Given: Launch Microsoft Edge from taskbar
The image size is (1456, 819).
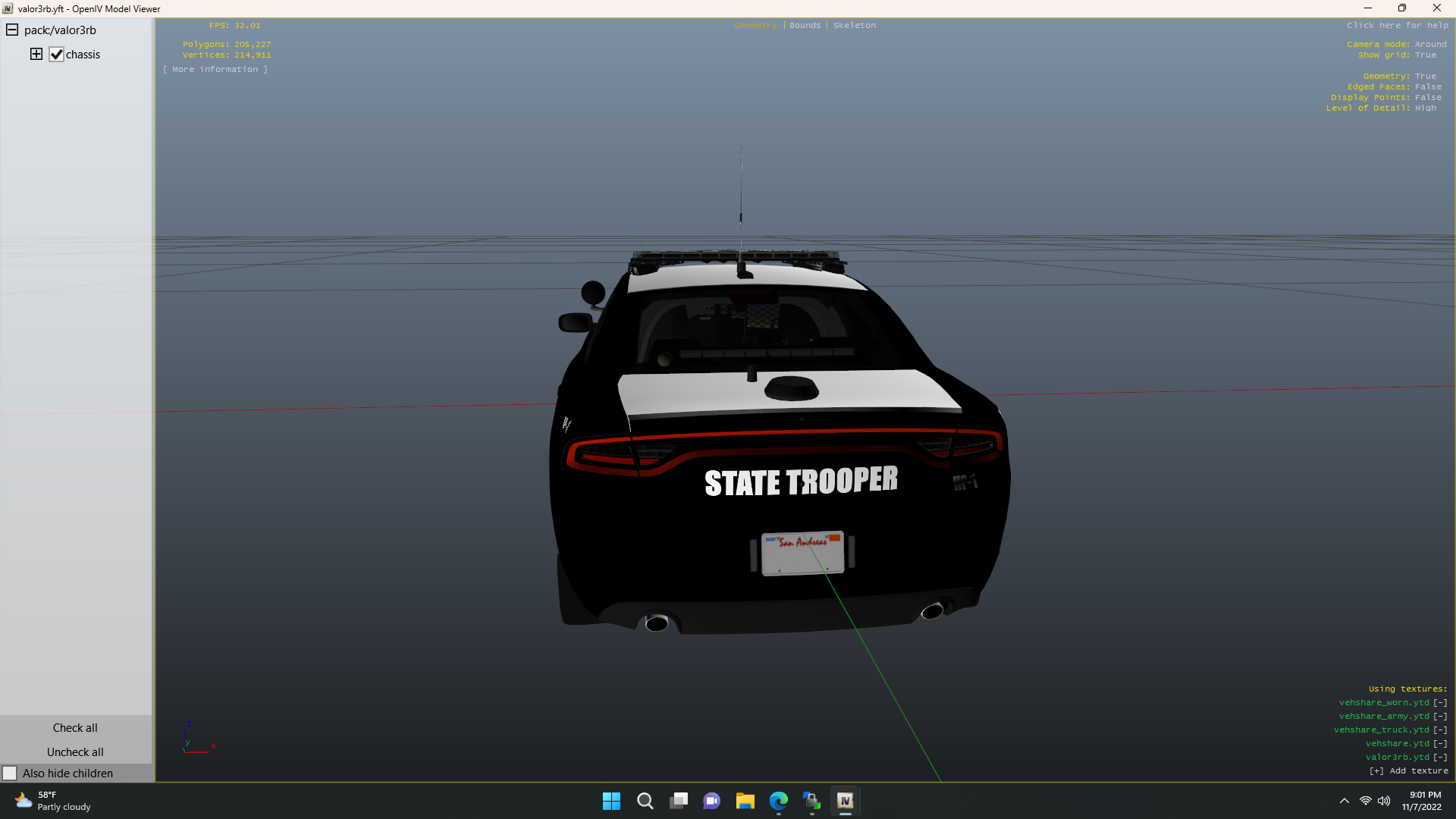Looking at the screenshot, I should [x=778, y=801].
